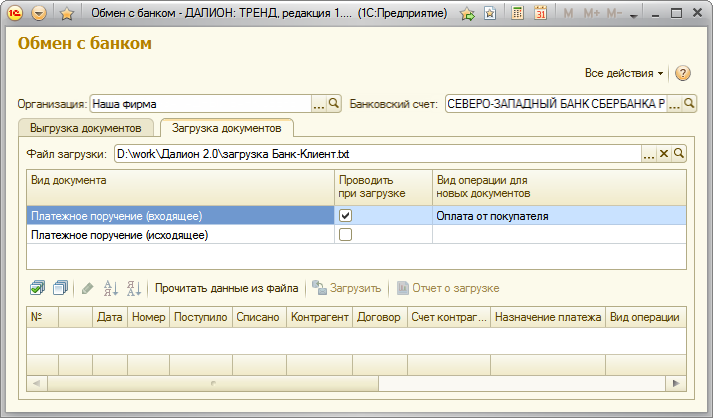Image resolution: width=713 pixels, height=418 pixels.
Task: Open help with the question mark icon
Action: point(683,73)
